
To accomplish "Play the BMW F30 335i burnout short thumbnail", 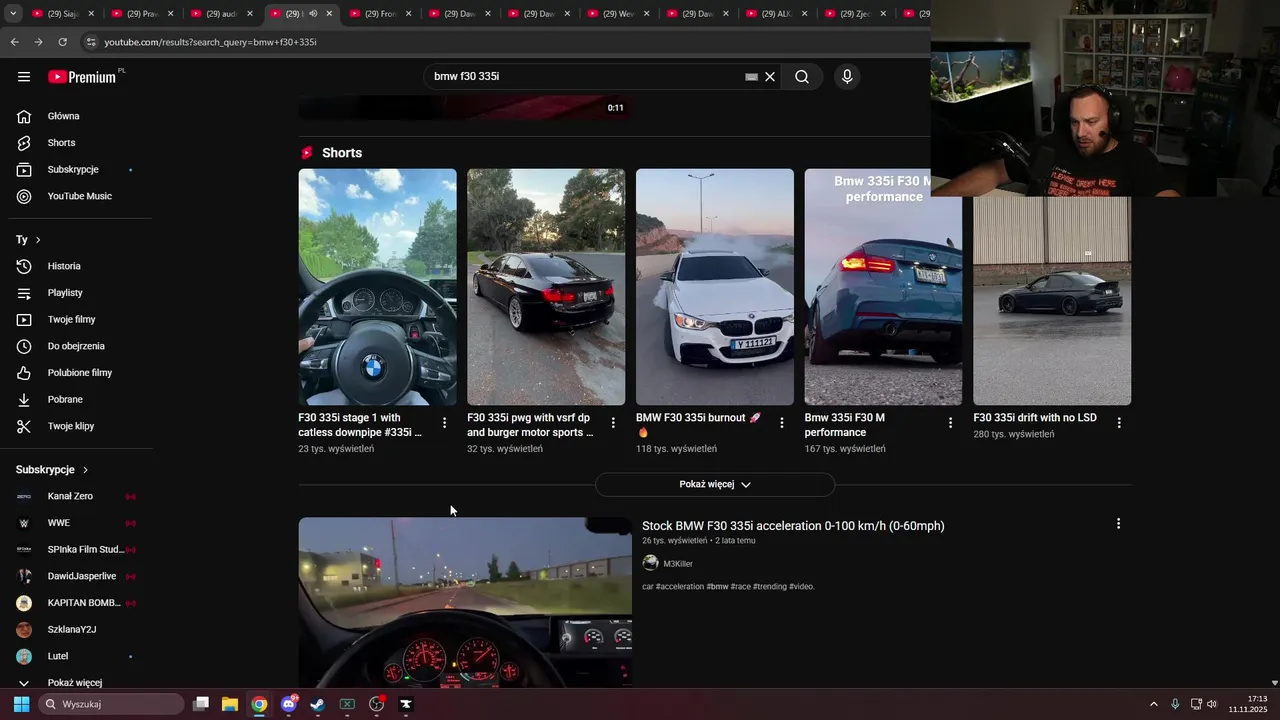I will tap(715, 287).
